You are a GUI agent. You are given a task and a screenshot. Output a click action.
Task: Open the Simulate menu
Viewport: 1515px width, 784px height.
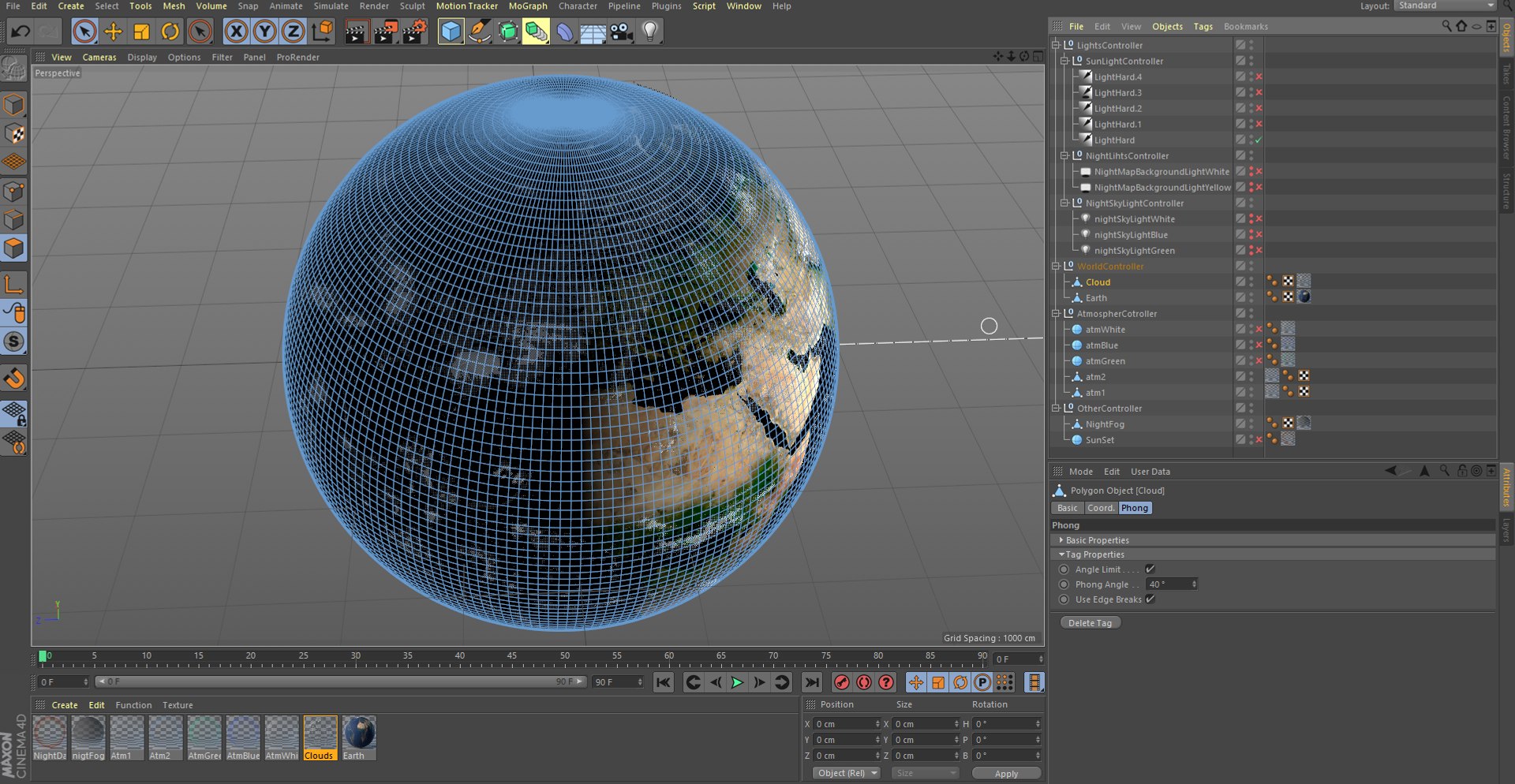click(x=331, y=6)
